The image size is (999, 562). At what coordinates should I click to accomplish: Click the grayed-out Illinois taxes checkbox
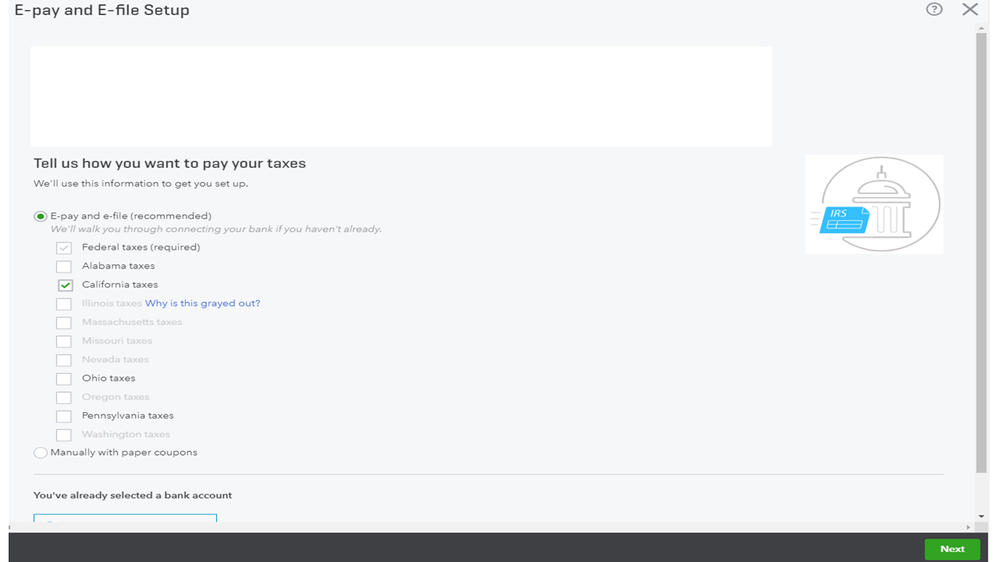(64, 304)
